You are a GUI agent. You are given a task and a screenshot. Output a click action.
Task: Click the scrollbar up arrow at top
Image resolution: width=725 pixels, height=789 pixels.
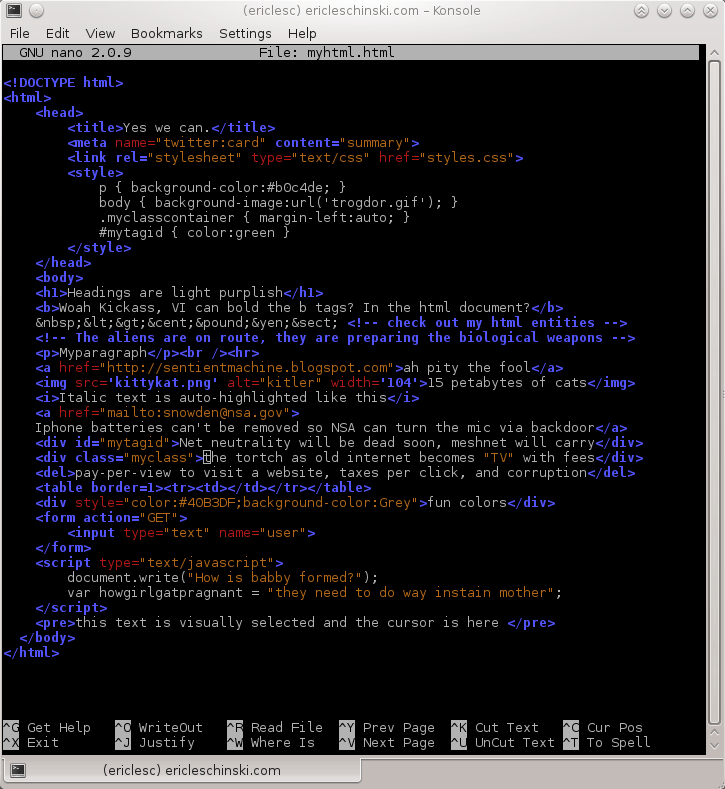714,52
